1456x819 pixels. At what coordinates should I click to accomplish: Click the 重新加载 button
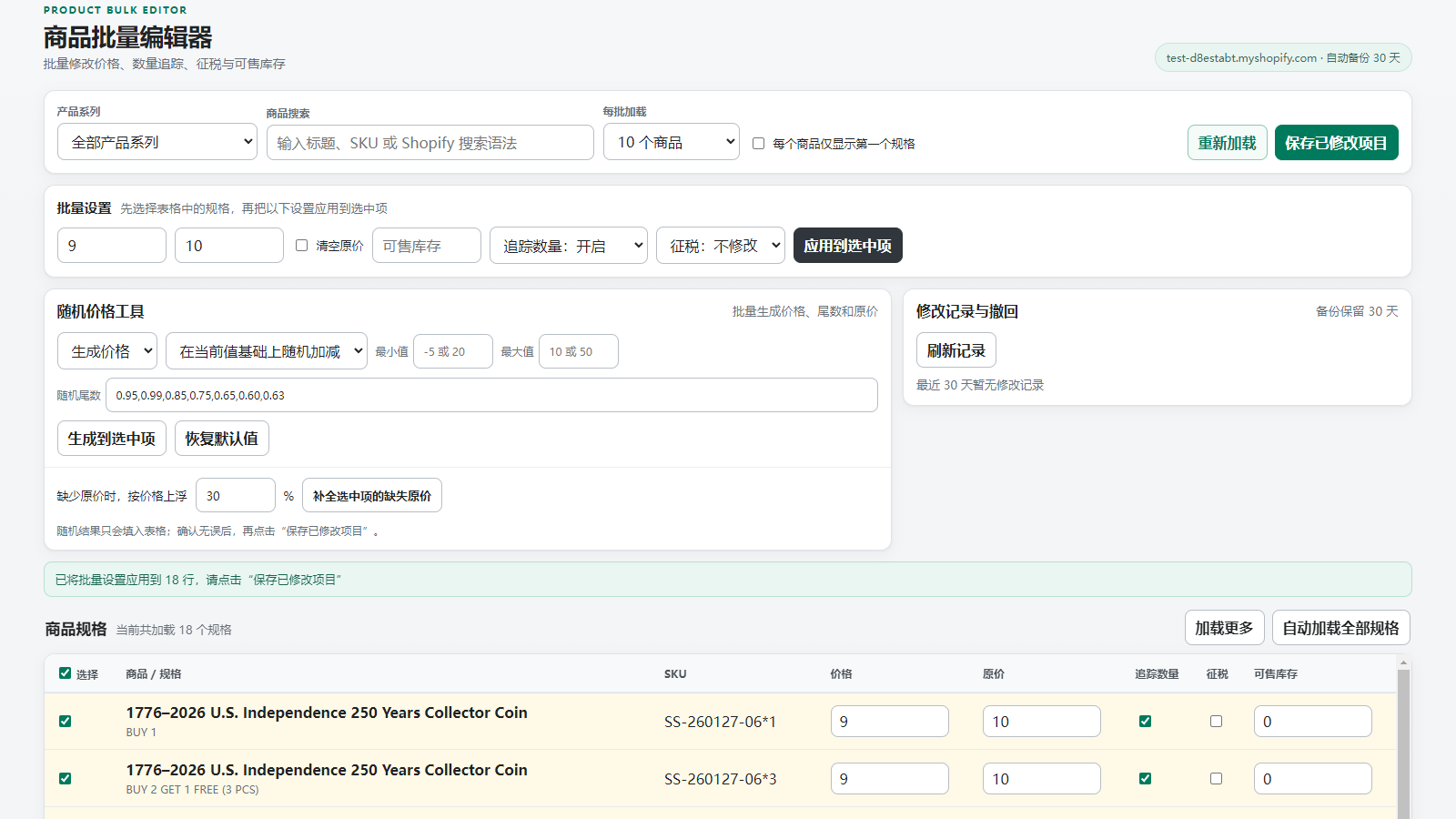coord(1228,143)
